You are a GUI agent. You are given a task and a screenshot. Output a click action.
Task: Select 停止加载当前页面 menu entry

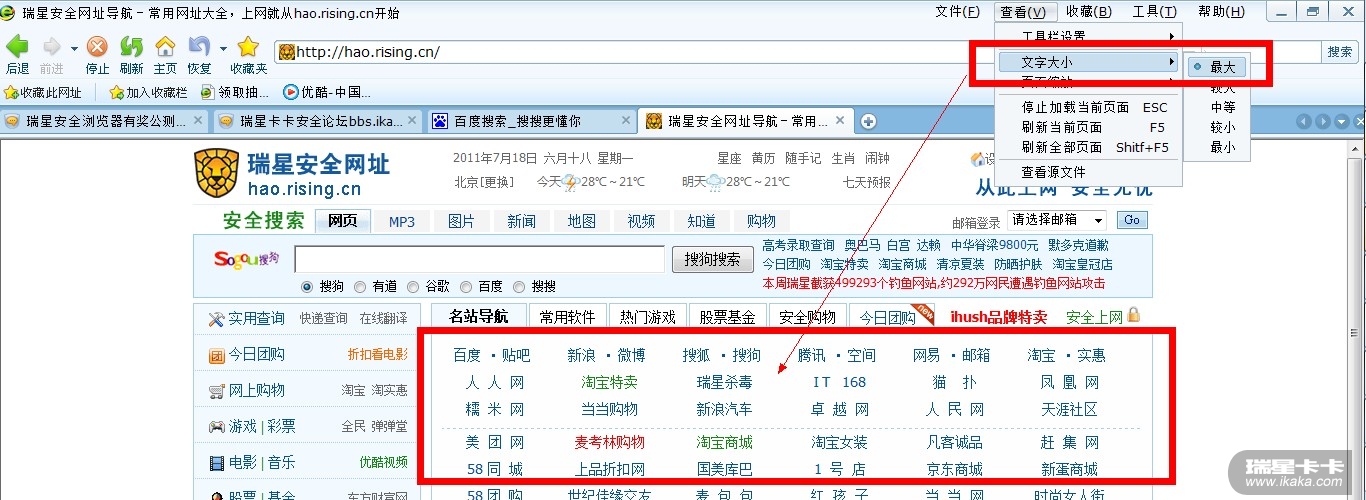click(1089, 107)
